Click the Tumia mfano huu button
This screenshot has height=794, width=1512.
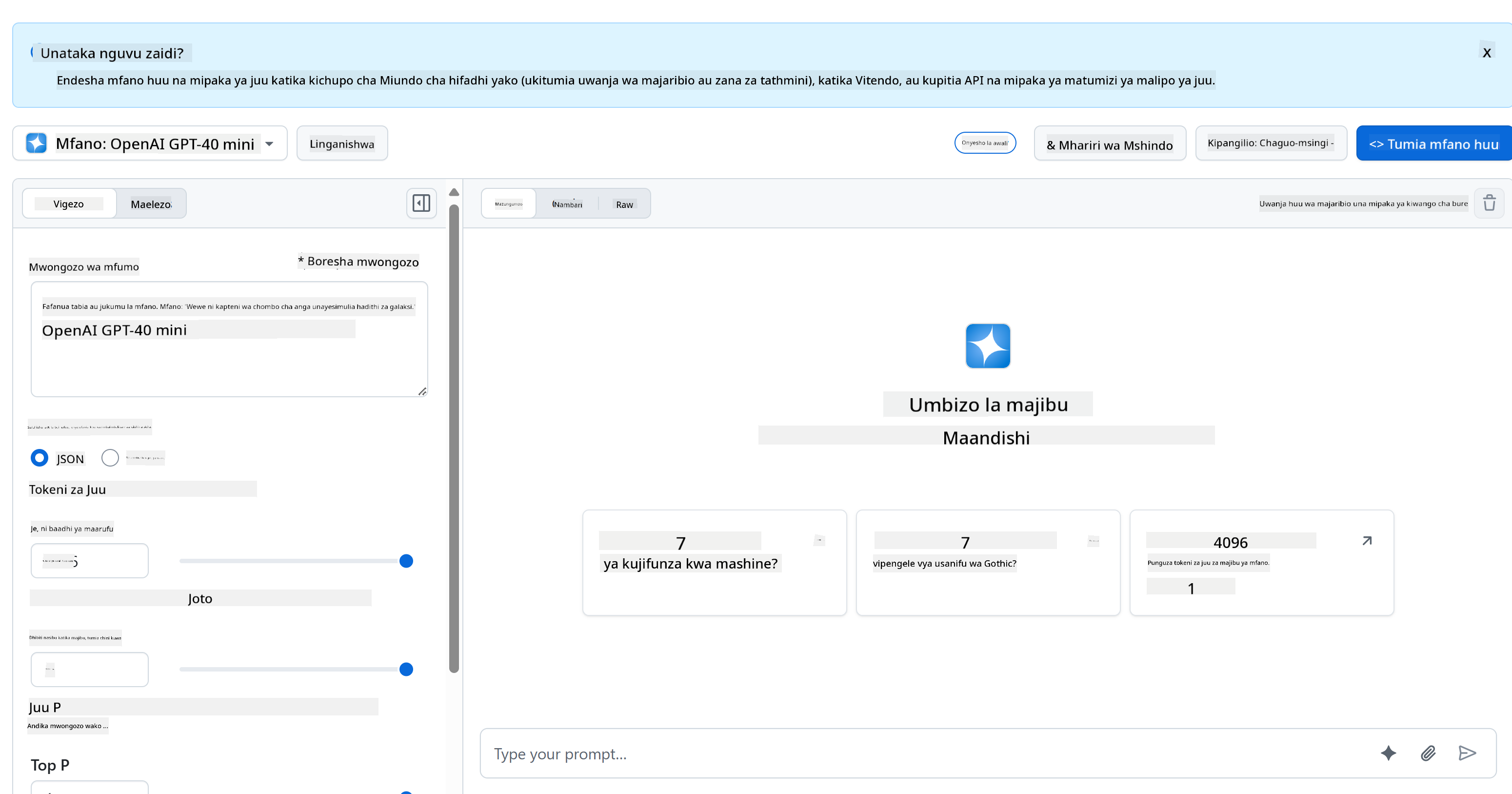[x=1433, y=143]
